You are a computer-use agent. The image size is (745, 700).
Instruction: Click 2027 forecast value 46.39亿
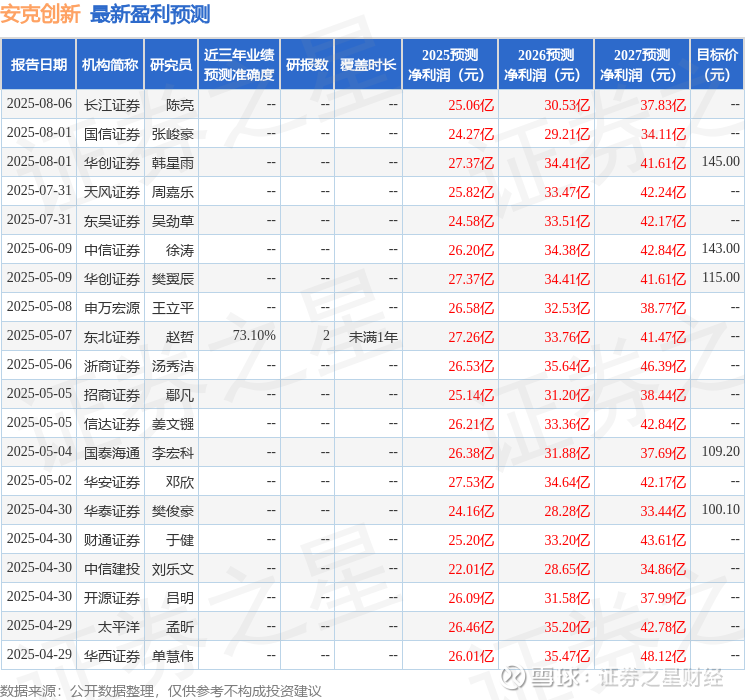[x=663, y=366]
